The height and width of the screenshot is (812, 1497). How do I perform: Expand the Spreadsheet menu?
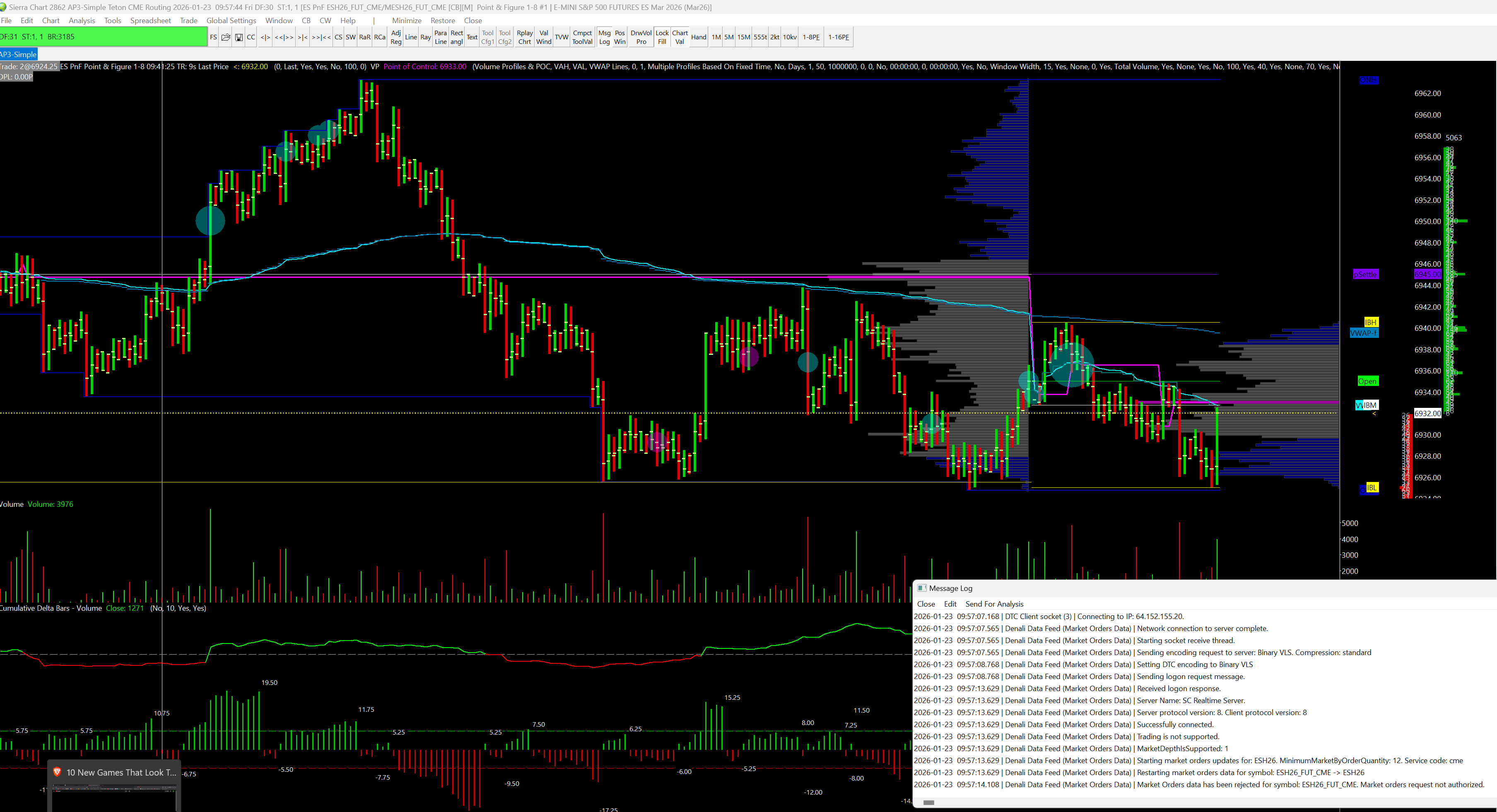click(150, 20)
